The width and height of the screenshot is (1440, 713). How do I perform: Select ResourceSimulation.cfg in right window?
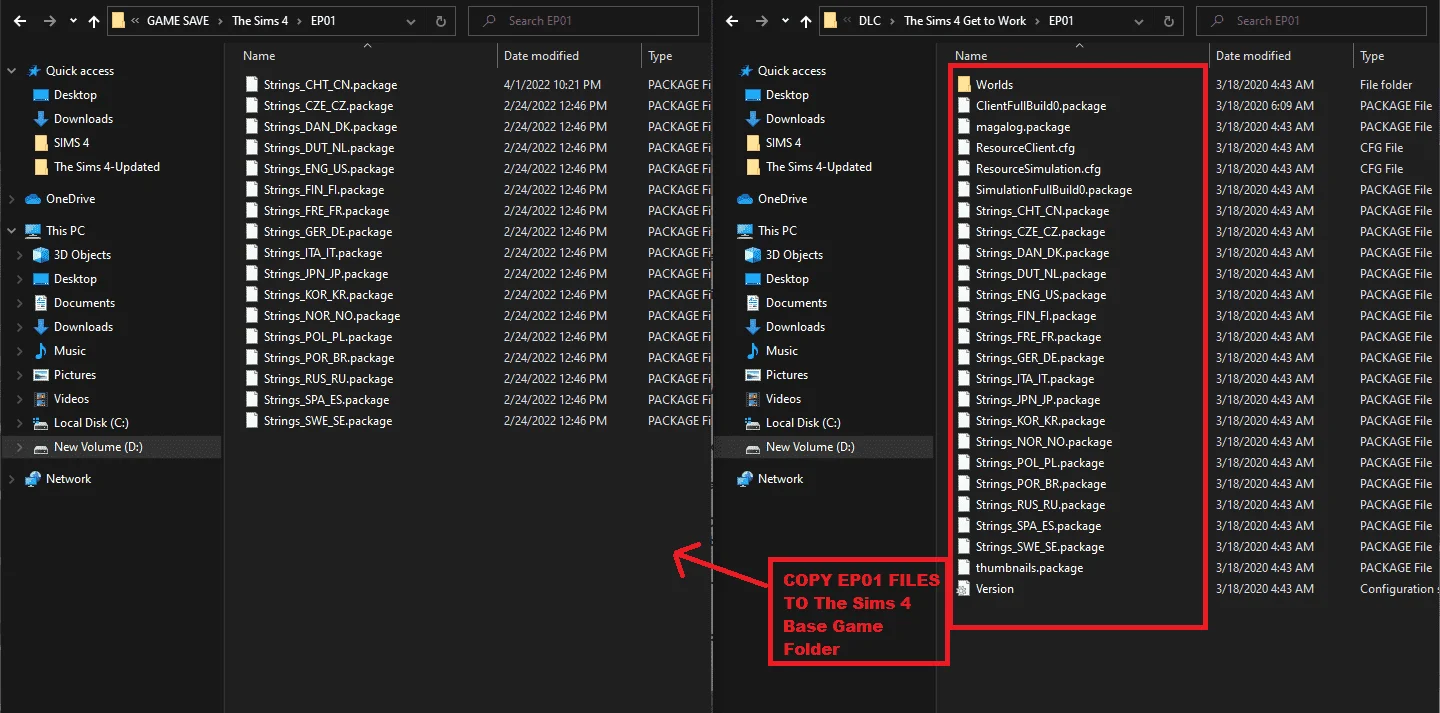click(x=1038, y=169)
